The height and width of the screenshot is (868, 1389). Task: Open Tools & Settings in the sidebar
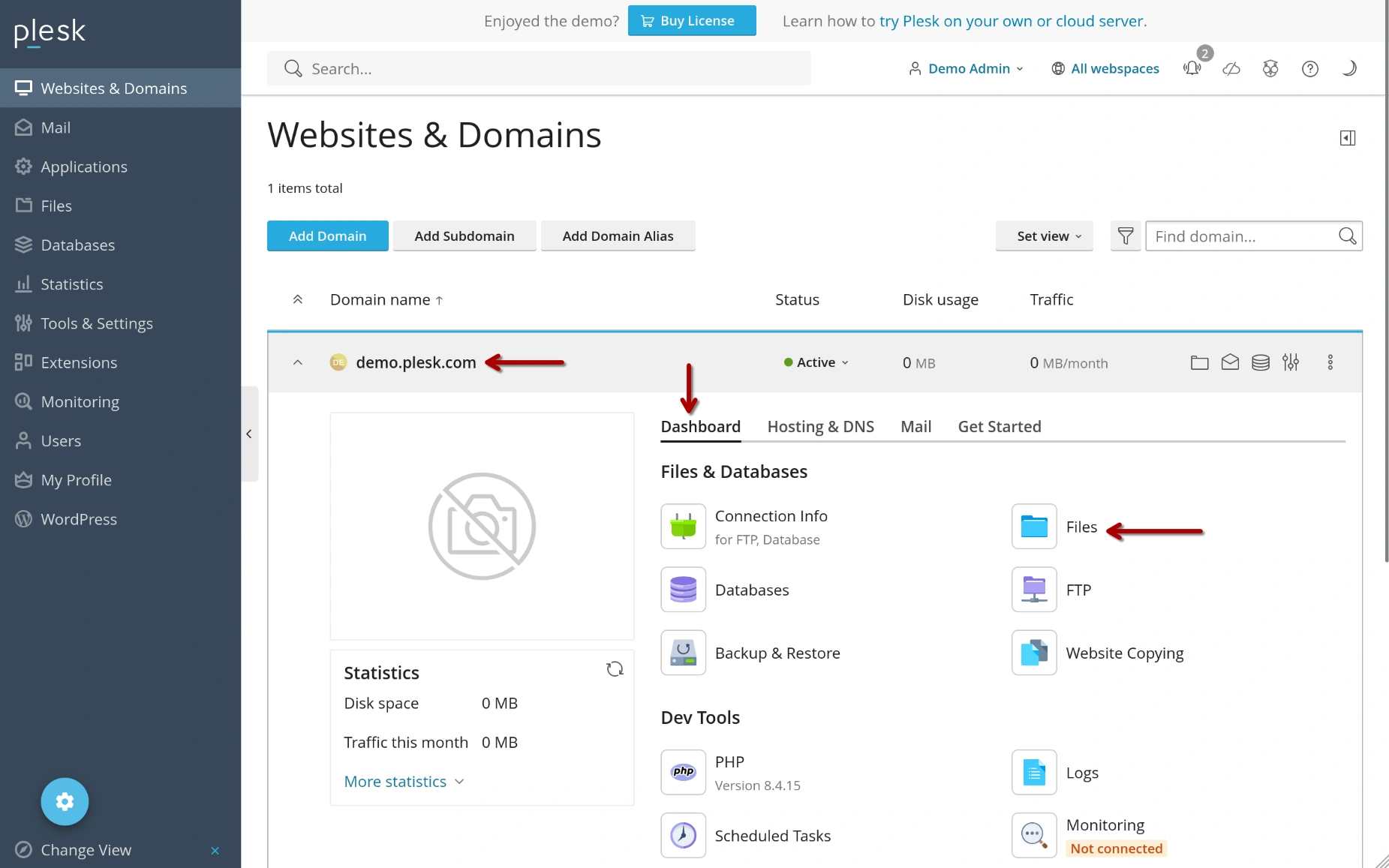(96, 323)
